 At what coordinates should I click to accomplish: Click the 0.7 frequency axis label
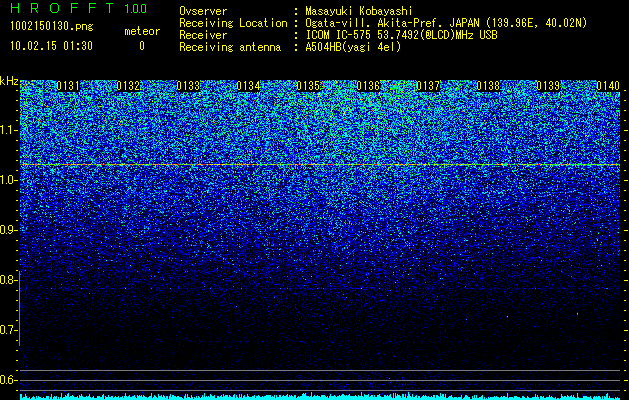[8, 330]
